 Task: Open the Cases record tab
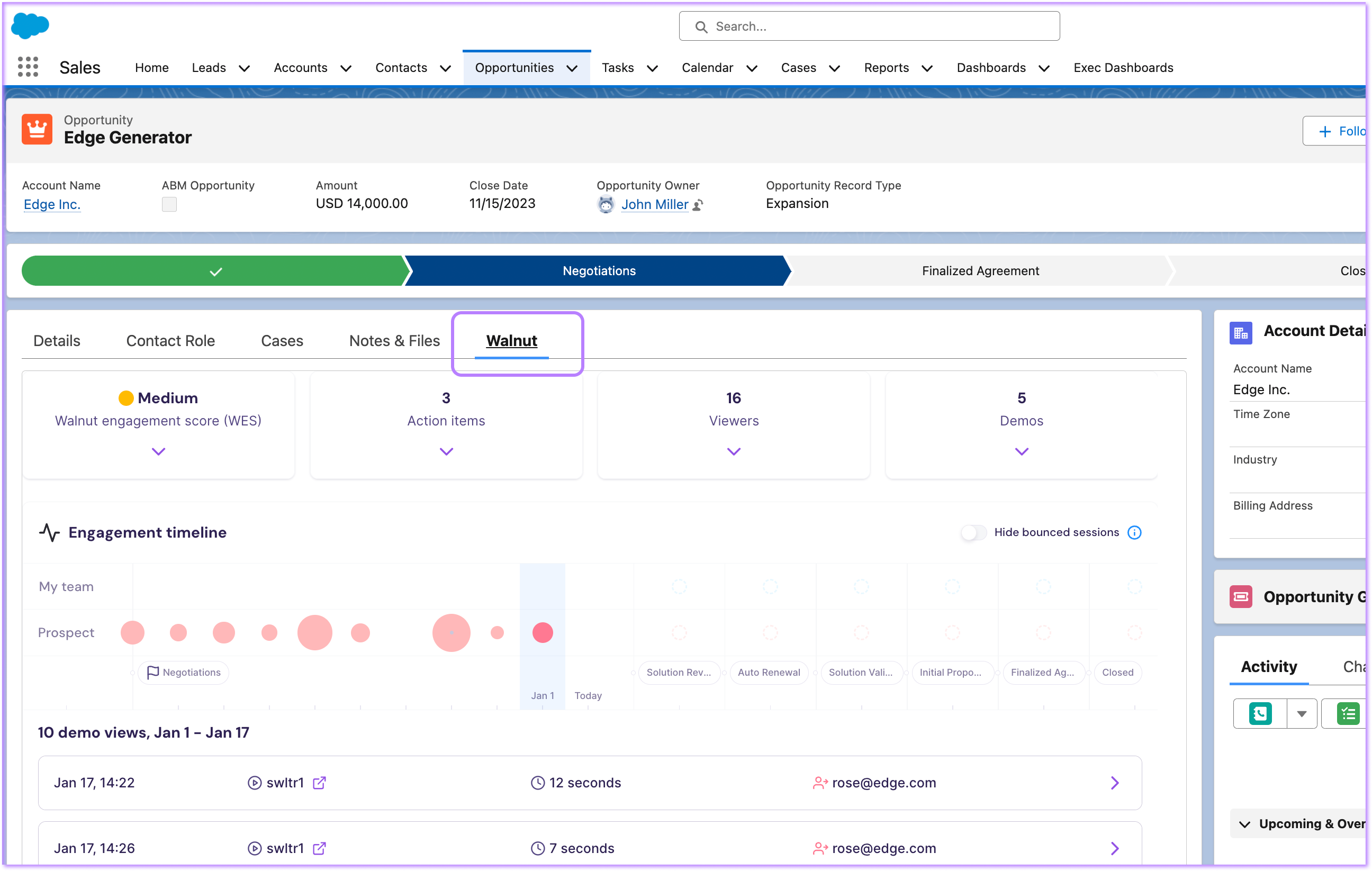click(282, 341)
